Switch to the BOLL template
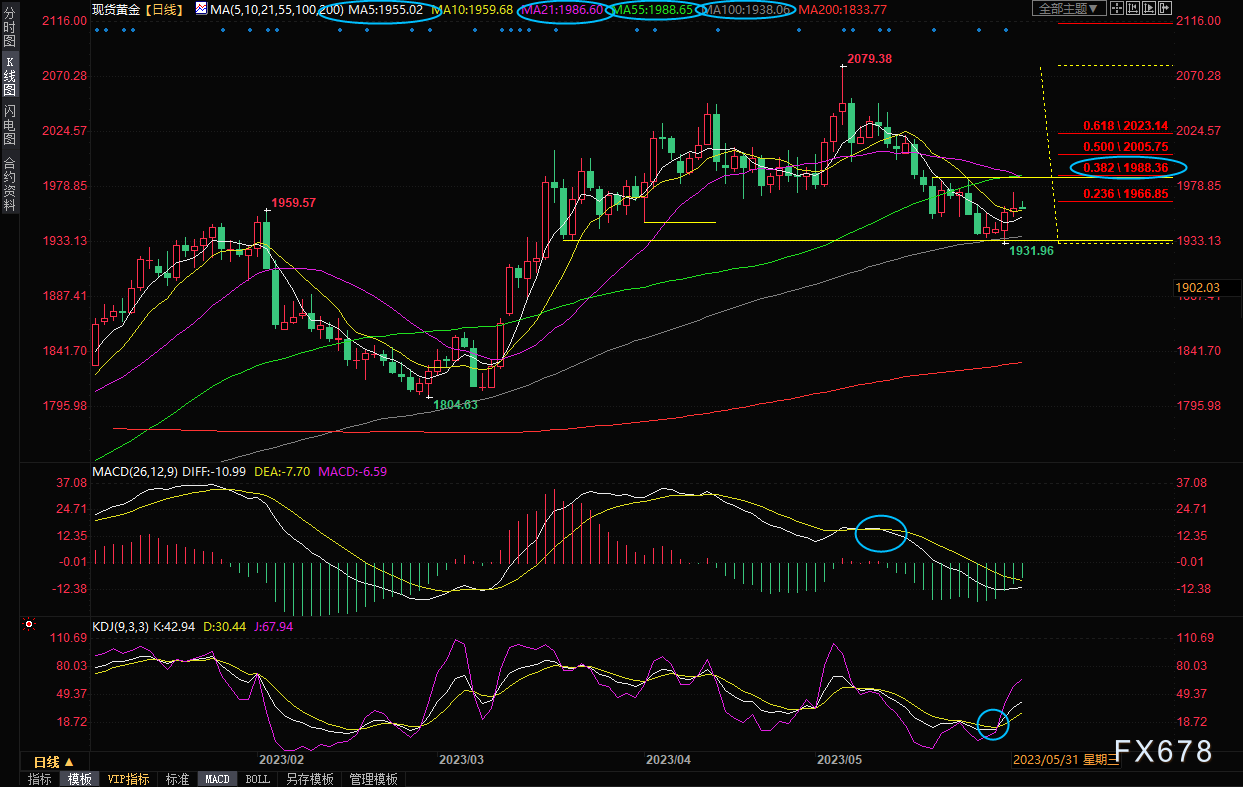 click(257, 779)
